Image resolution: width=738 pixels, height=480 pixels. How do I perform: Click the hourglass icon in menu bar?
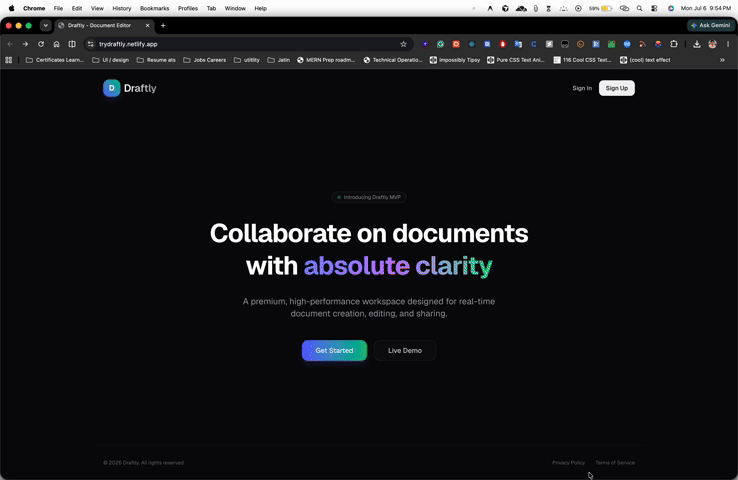(548, 8)
